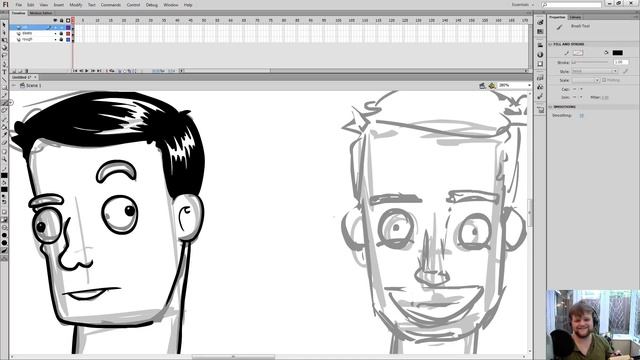Open the stroke color swatch in Properties
This screenshot has height=360, width=640.
[578, 53]
